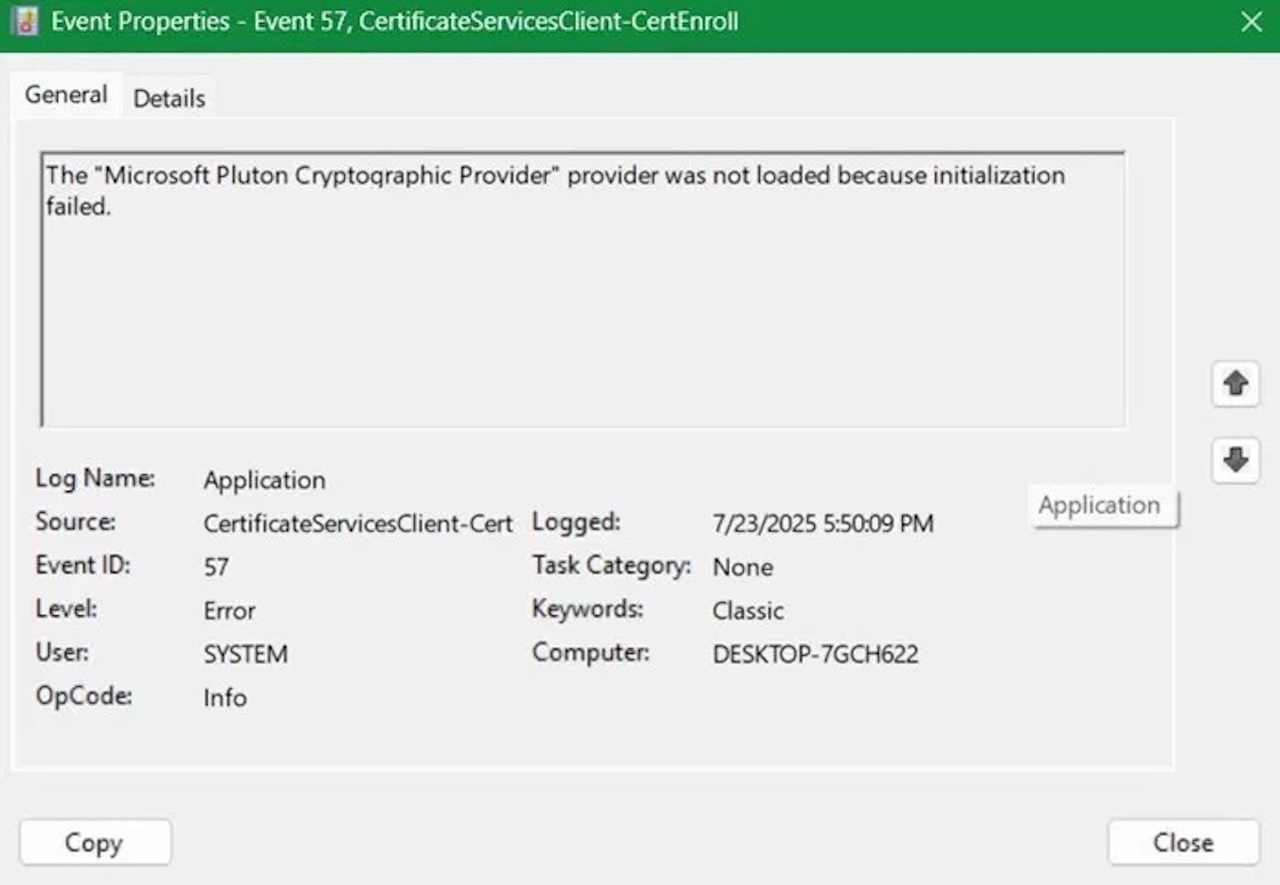Click the Level value Error
The height and width of the screenshot is (885, 1280).
[229, 611]
